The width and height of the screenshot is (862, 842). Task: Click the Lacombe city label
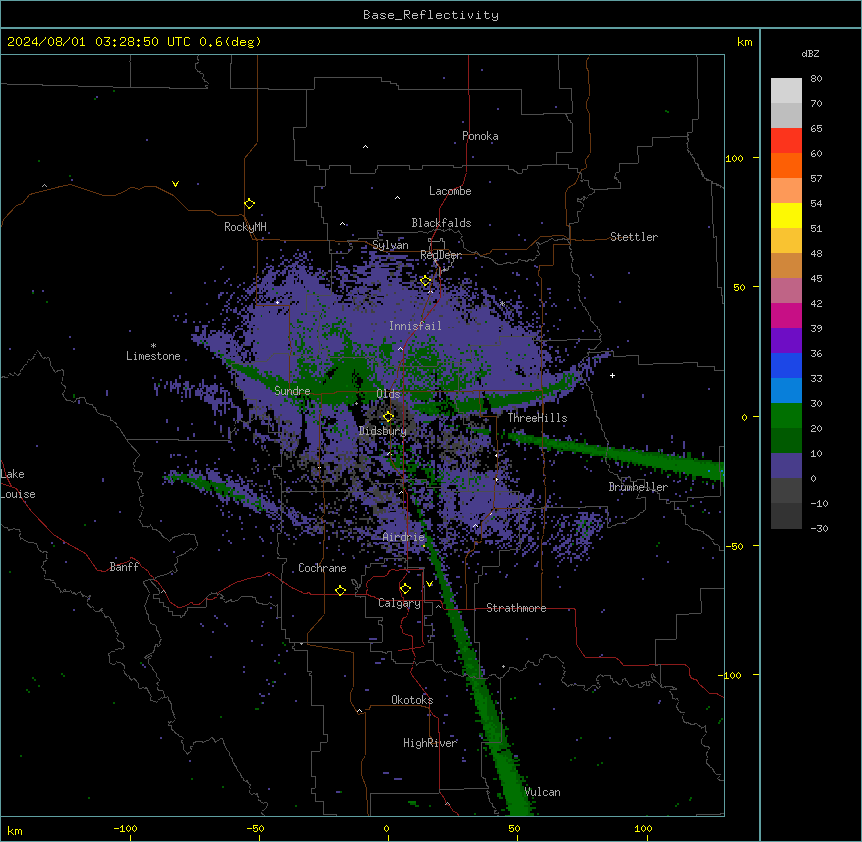click(x=450, y=191)
